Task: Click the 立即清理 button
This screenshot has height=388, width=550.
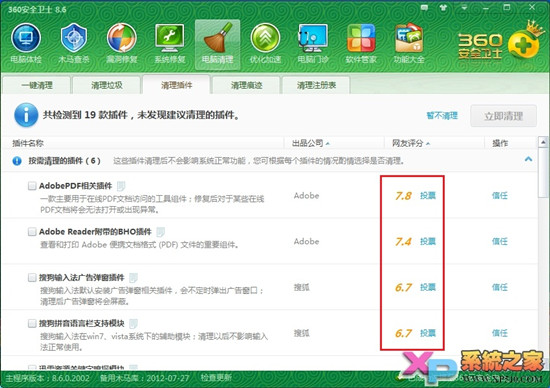Action: pos(503,116)
